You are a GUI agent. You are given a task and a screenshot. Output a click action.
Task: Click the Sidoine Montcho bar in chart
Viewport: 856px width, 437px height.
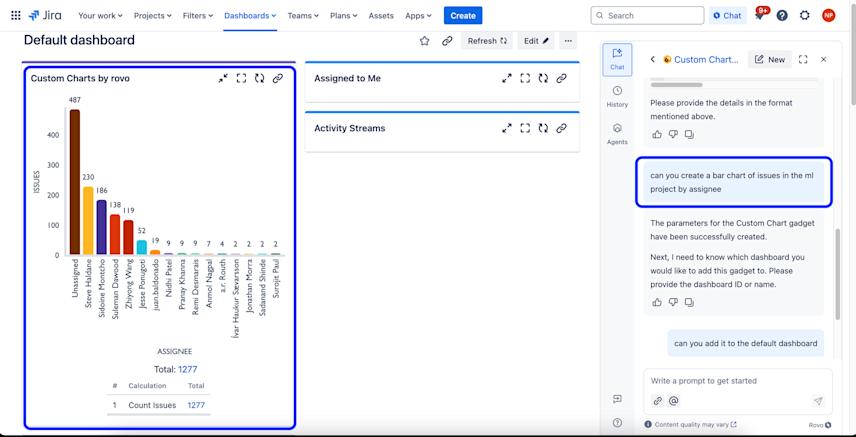click(102, 227)
